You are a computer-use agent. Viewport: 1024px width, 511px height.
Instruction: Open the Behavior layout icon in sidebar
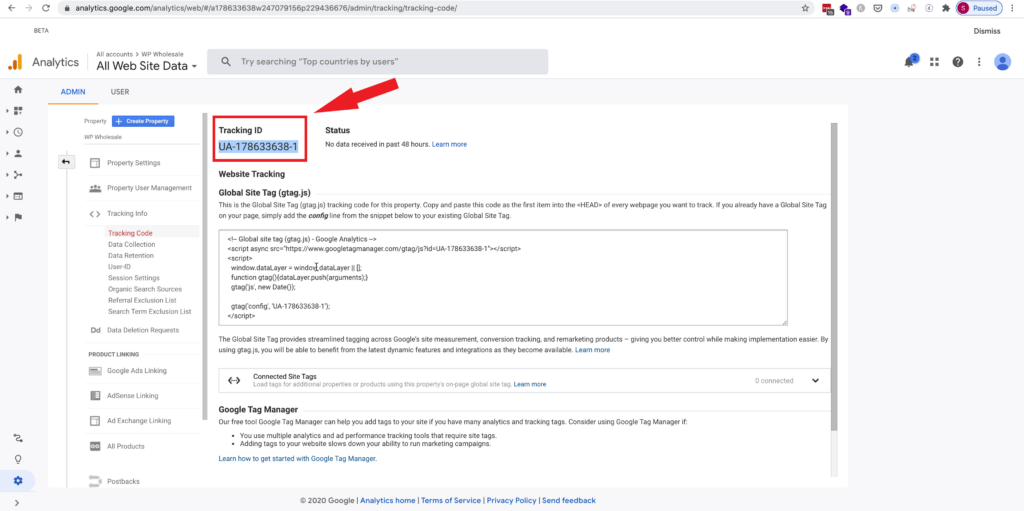coord(18,196)
